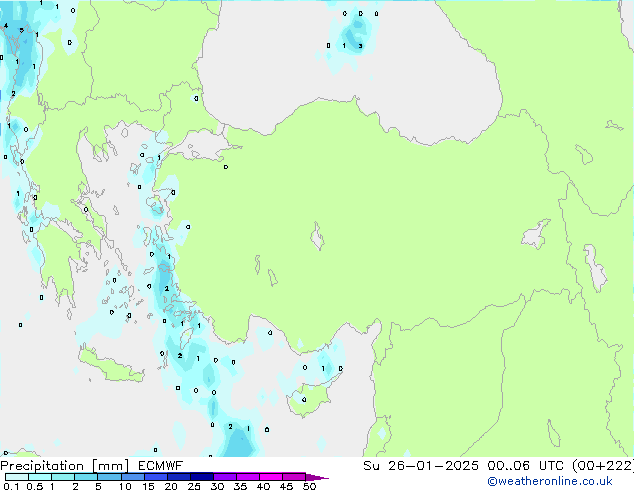Click the 45–50 mm legend swatch
The height and width of the screenshot is (490, 634).
tap(294, 477)
